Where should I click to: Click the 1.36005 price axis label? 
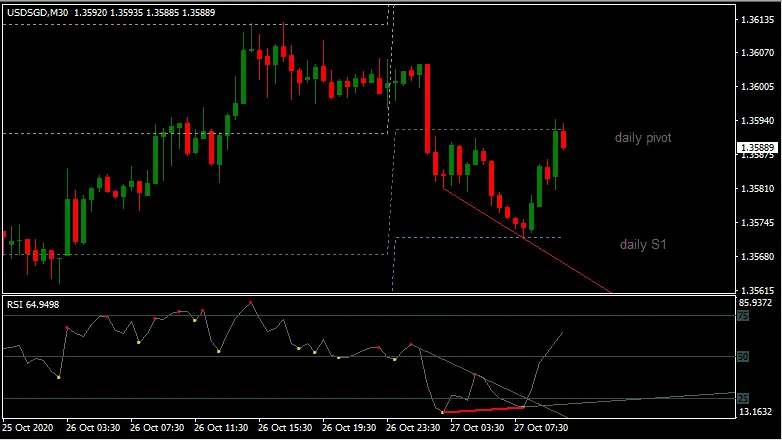coord(757,86)
